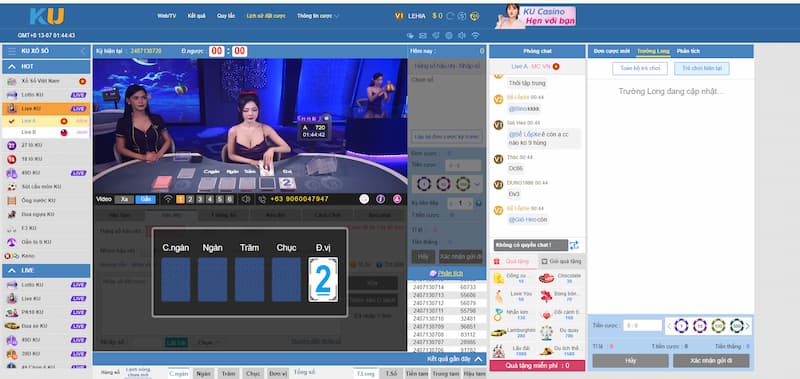The height and width of the screenshot is (379, 800).
Task: Select video line 3
Action: [200, 199]
